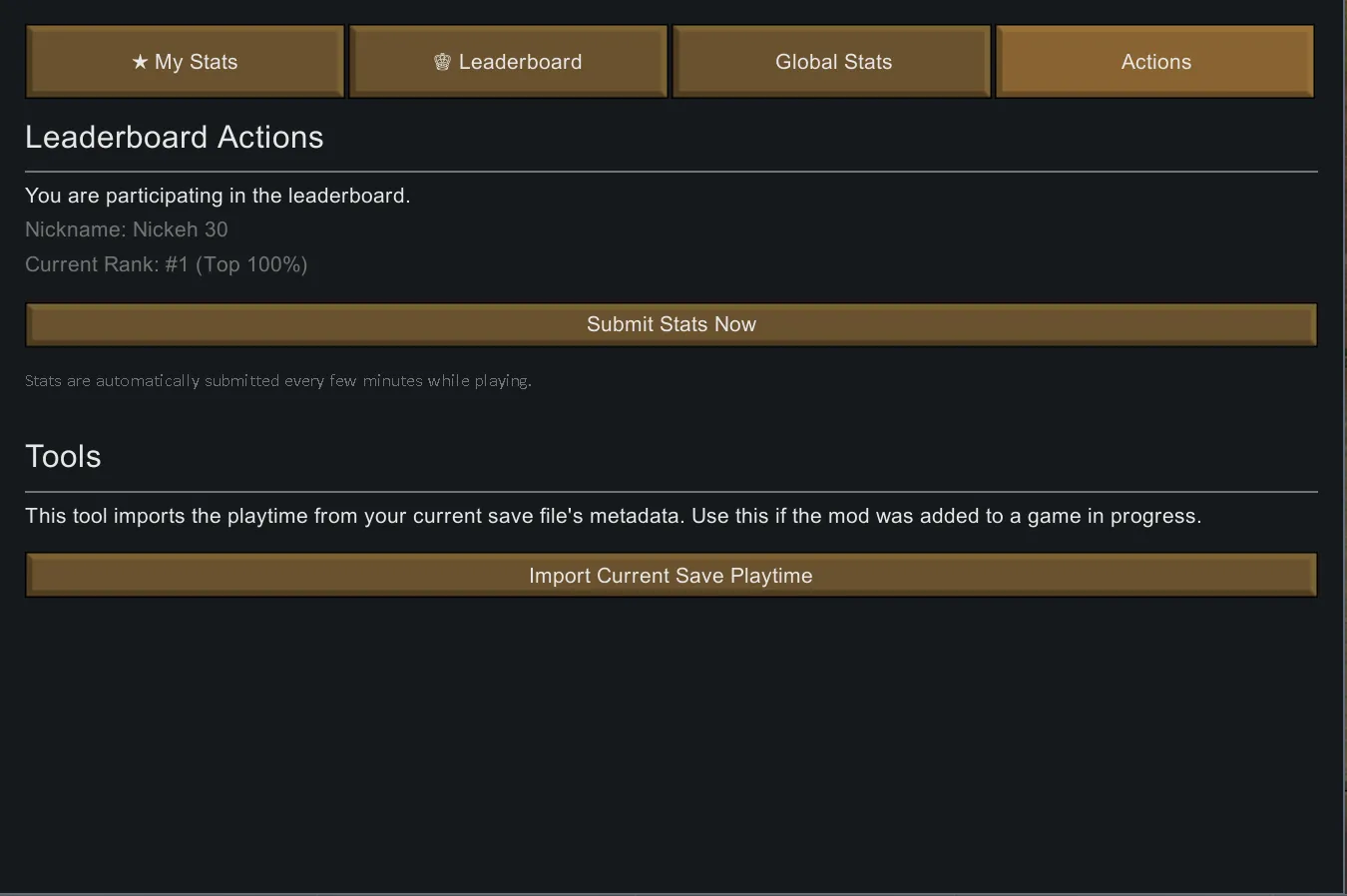Click the auto-submit stats note
The width and height of the screenshot is (1347, 896).
pos(278,381)
